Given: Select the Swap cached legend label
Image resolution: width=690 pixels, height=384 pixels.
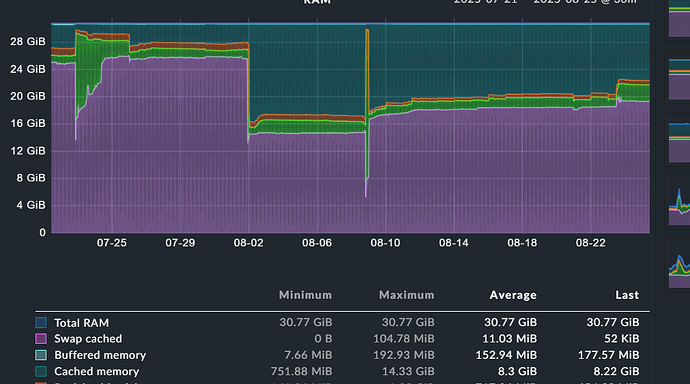Looking at the screenshot, I should pyautogui.click(x=88, y=339).
